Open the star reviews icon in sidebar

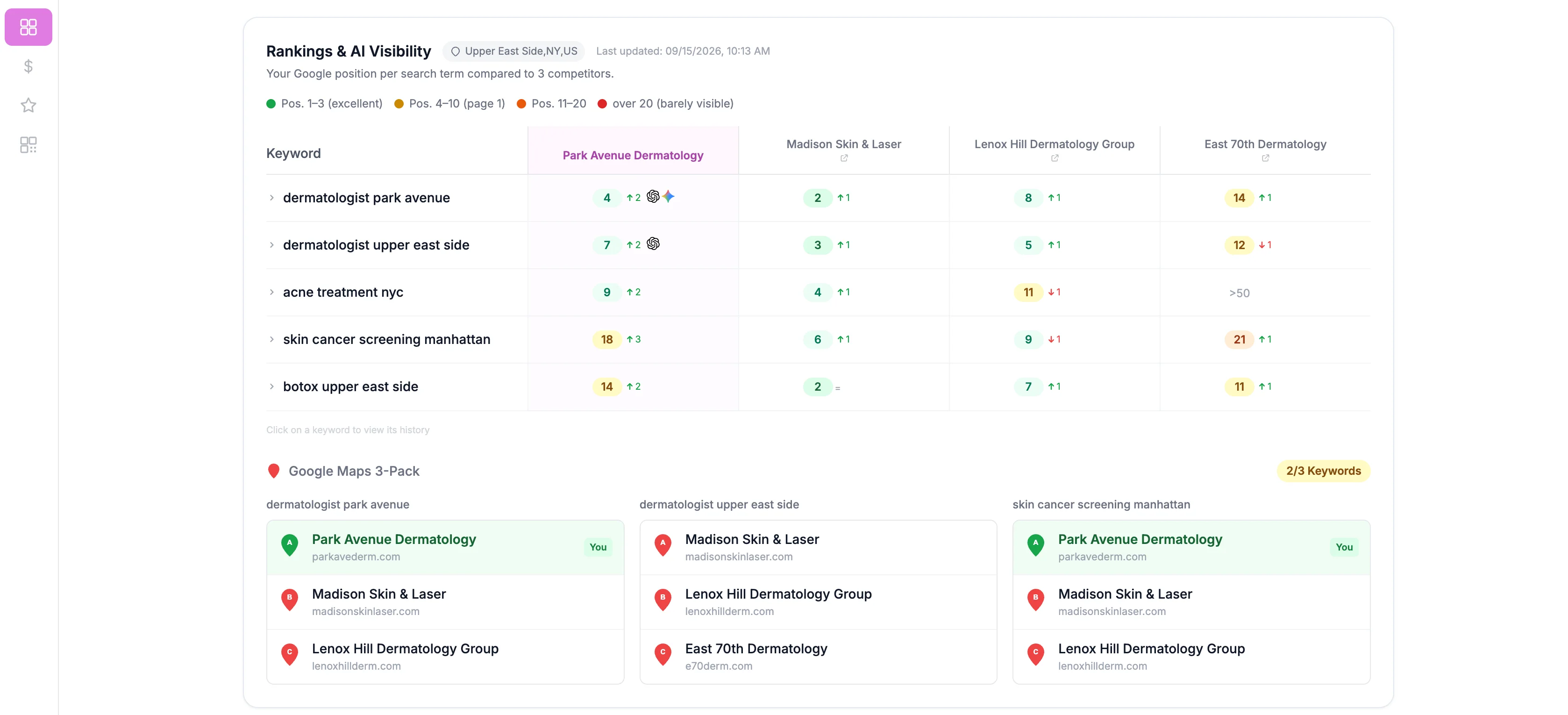(28, 105)
